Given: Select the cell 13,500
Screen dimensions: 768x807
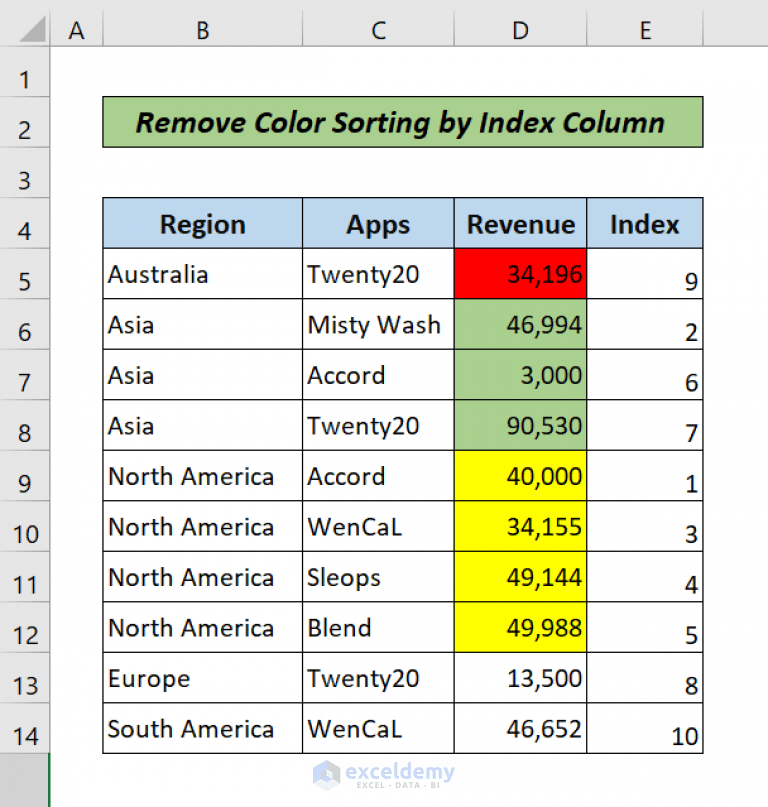Looking at the screenshot, I should pyautogui.click(x=520, y=678).
